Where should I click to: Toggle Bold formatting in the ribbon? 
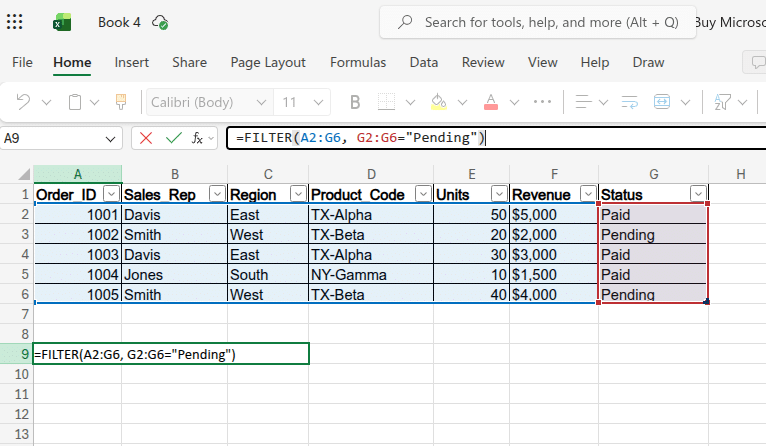tap(354, 102)
